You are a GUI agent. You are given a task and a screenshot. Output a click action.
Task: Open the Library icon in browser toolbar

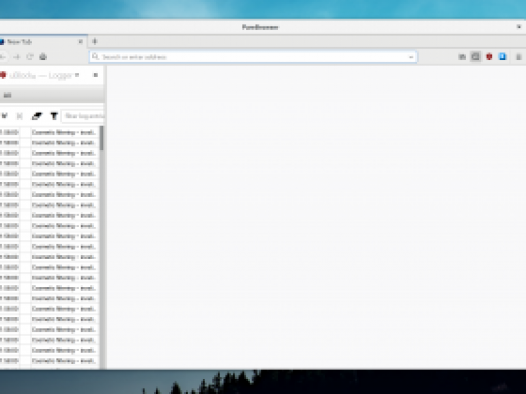tap(462, 57)
